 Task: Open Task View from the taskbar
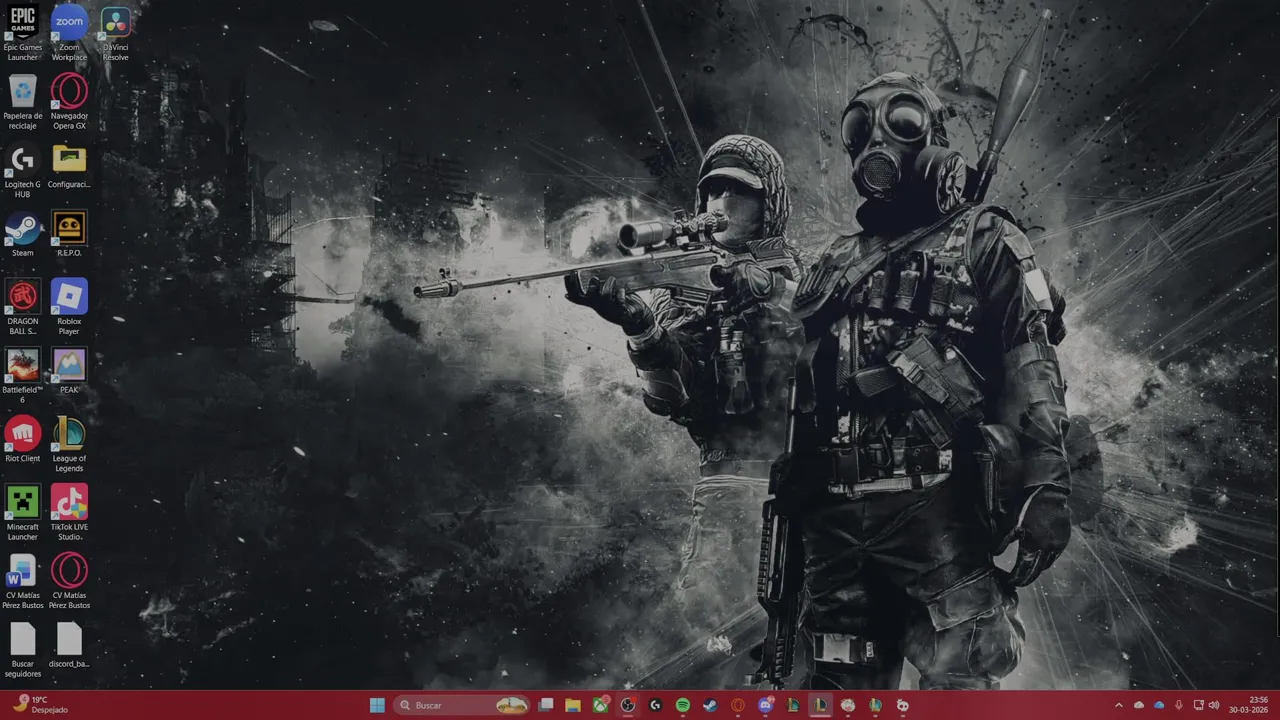[546, 705]
